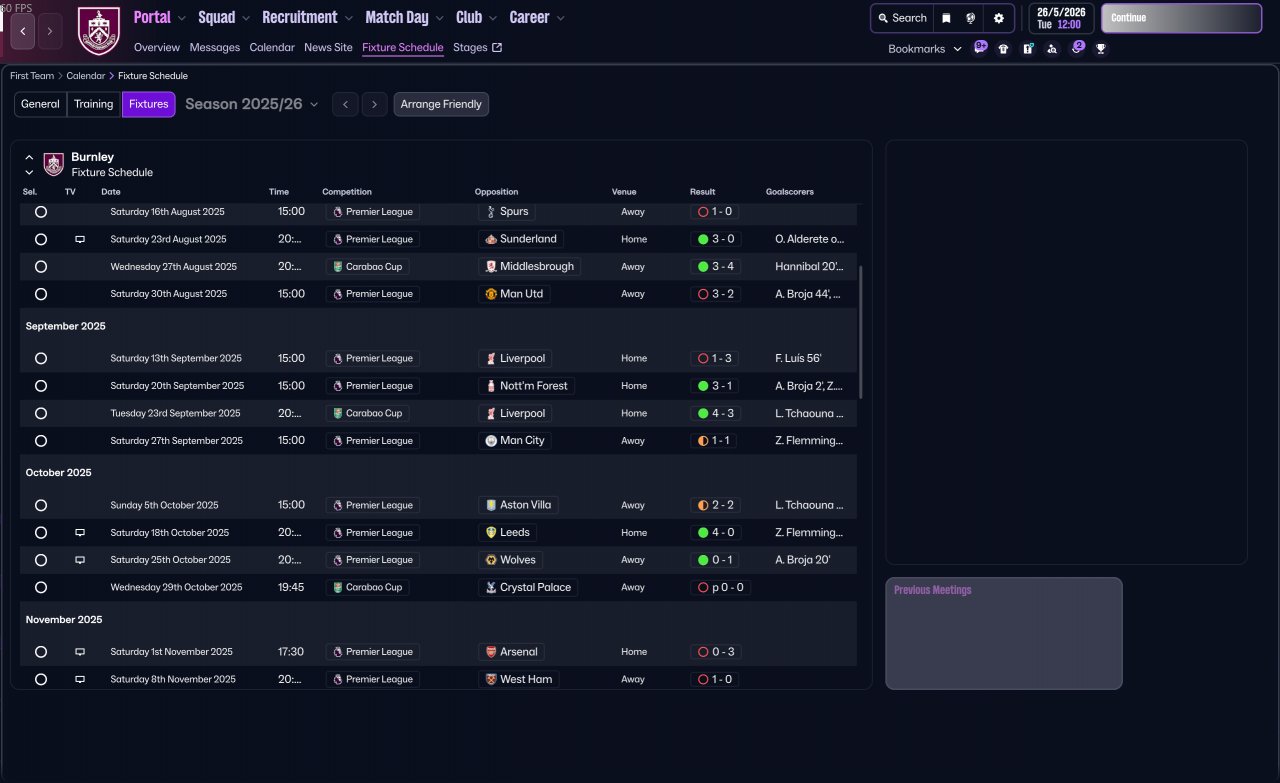The image size is (1280, 783).
Task: Open the trophy bookmark shortcut icon
Action: click(x=1101, y=48)
